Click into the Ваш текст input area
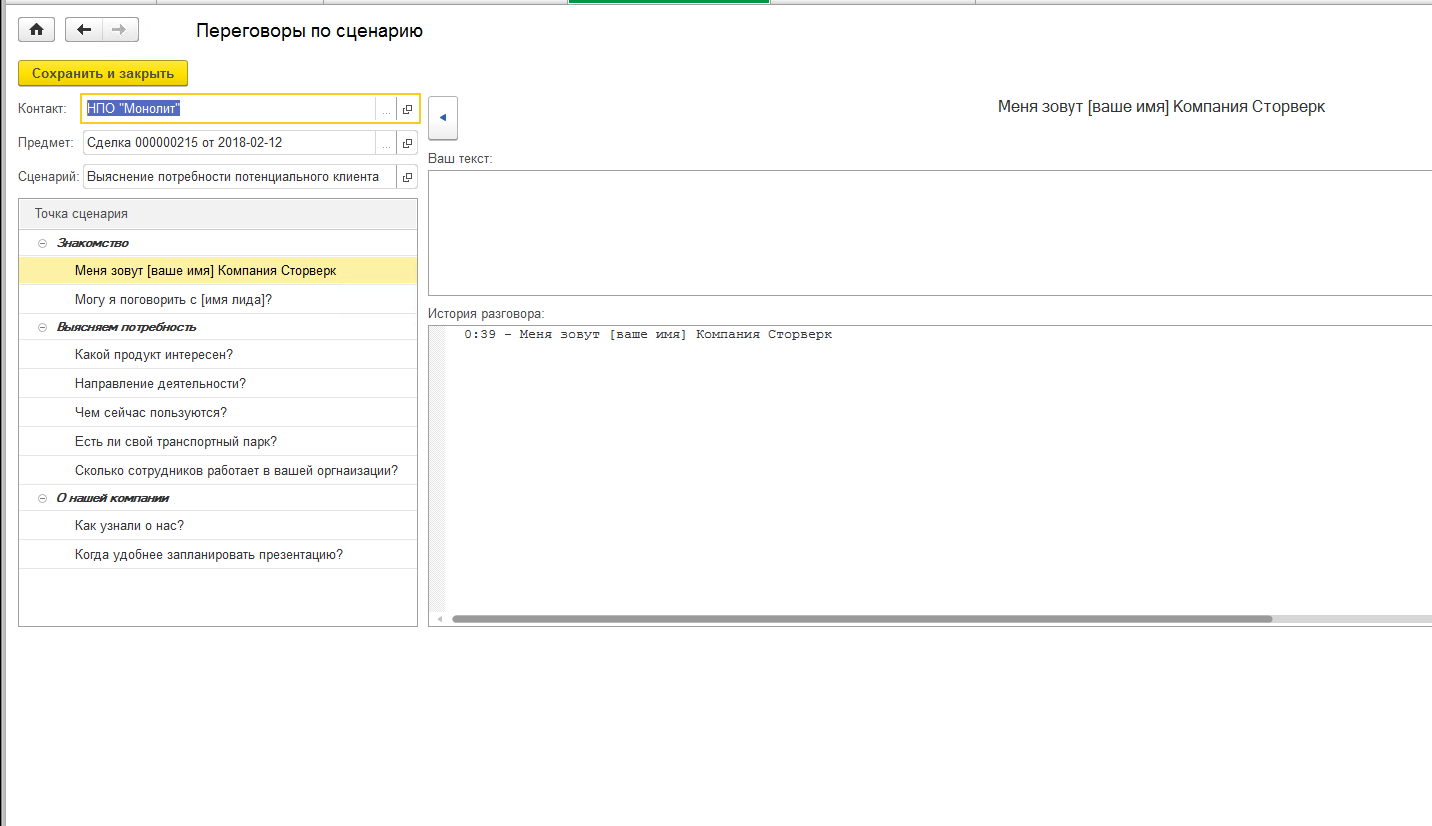The image size is (1432, 826). click(x=930, y=233)
